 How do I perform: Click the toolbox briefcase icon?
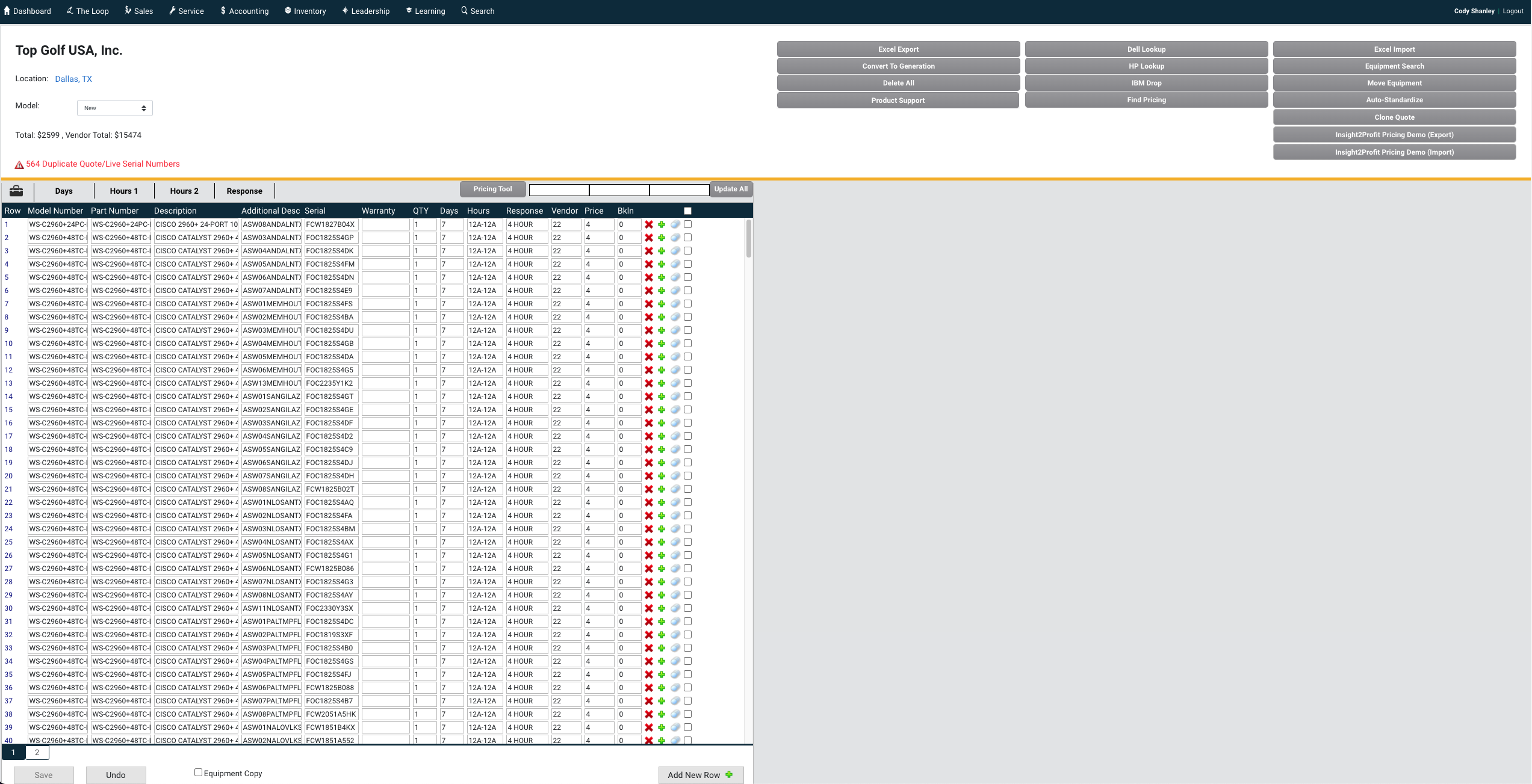[16, 191]
